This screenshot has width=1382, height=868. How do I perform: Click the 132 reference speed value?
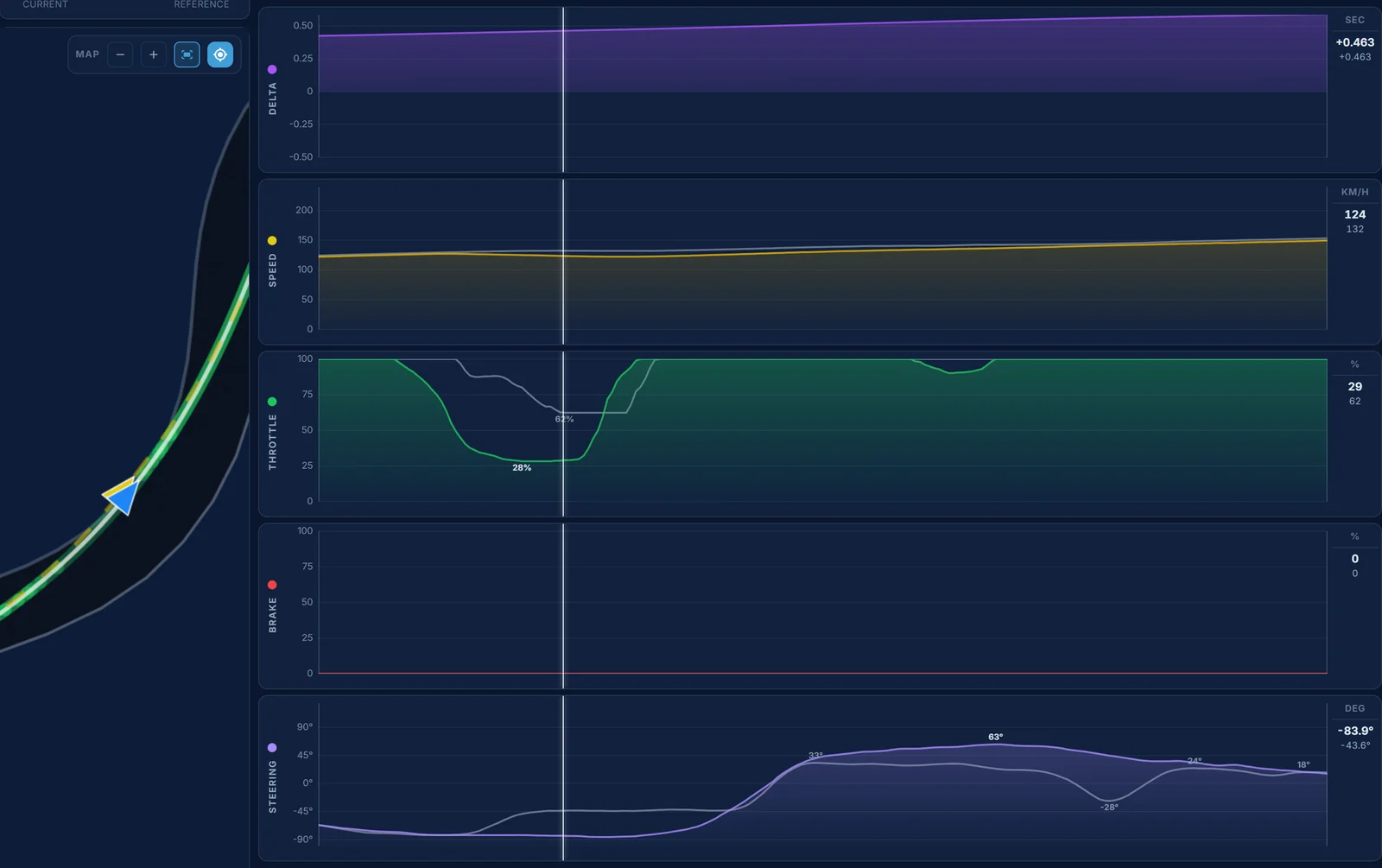1354,229
